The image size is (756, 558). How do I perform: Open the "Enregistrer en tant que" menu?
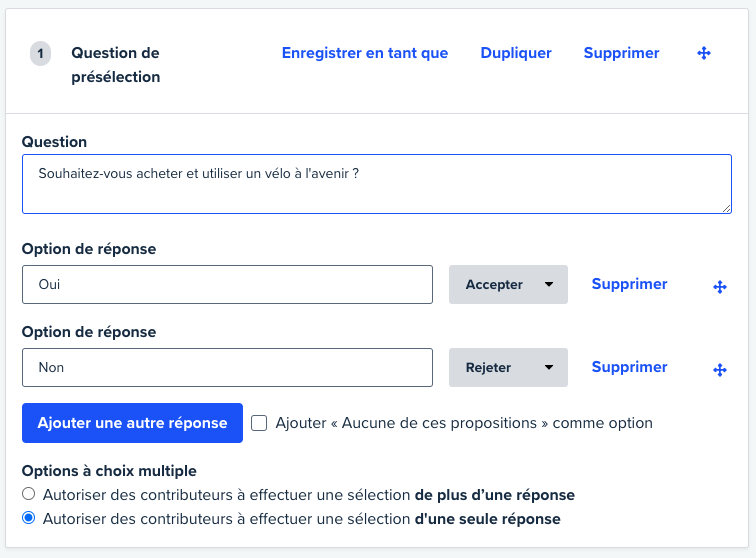(x=365, y=53)
